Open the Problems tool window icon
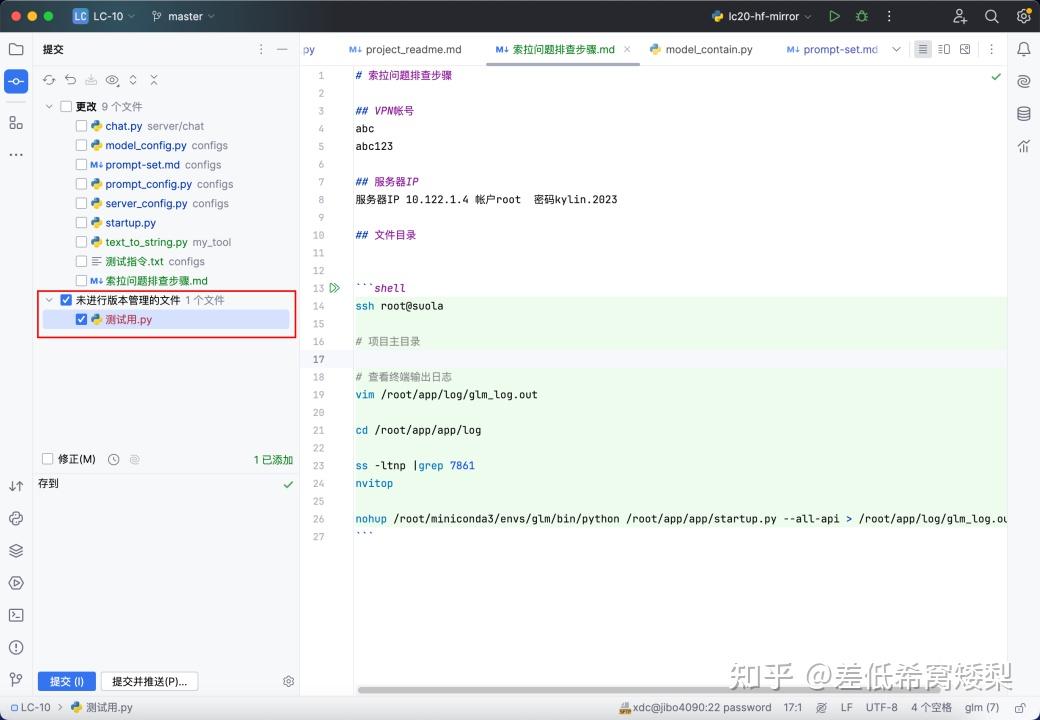 tap(16, 648)
